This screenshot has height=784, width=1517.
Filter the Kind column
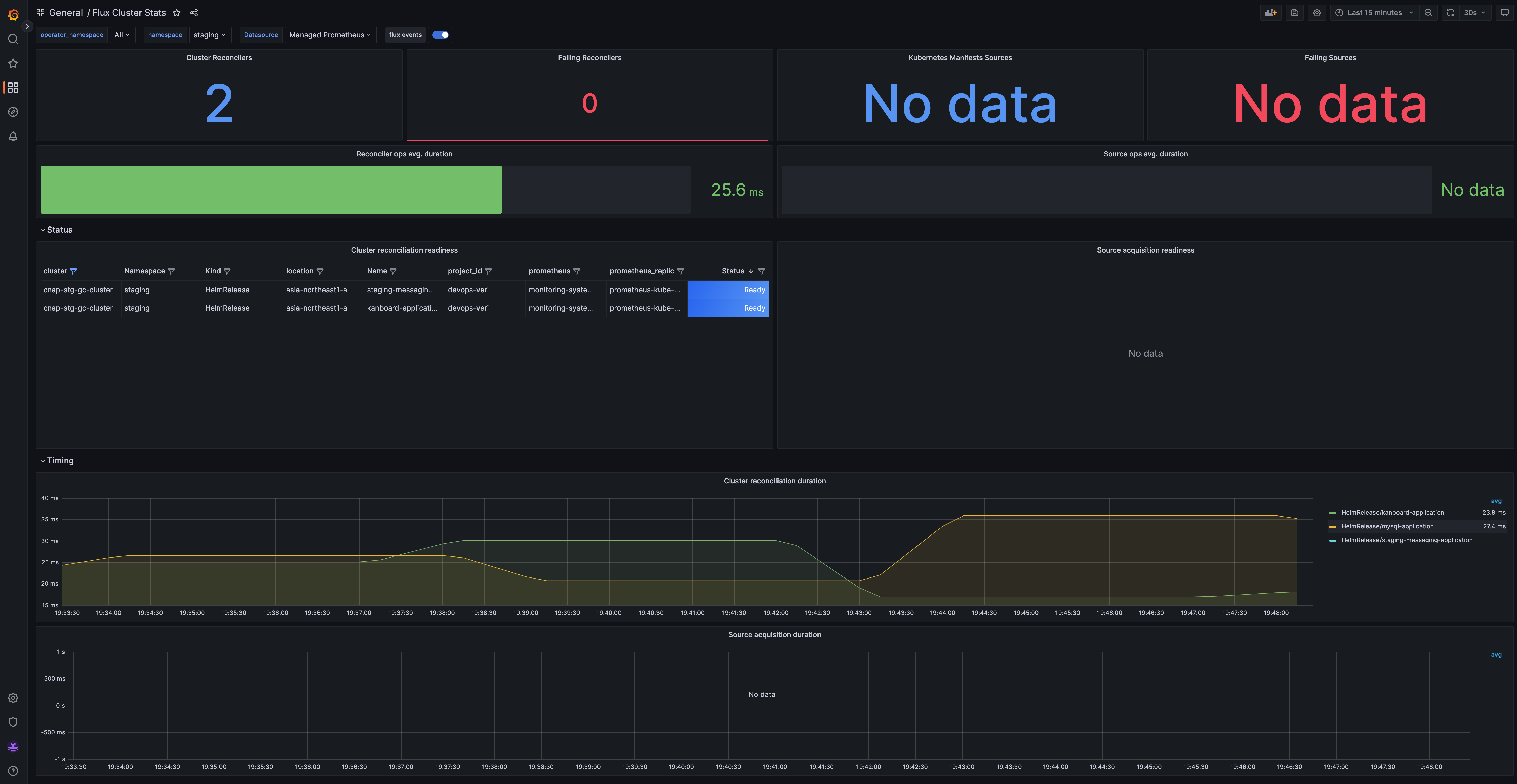tap(227, 271)
